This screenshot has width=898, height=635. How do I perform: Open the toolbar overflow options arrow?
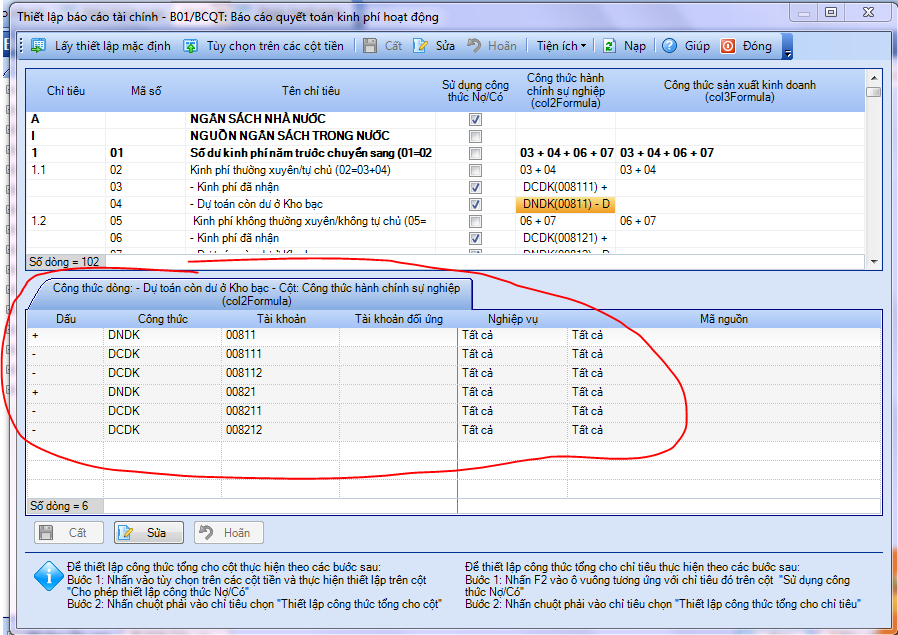tap(787, 50)
